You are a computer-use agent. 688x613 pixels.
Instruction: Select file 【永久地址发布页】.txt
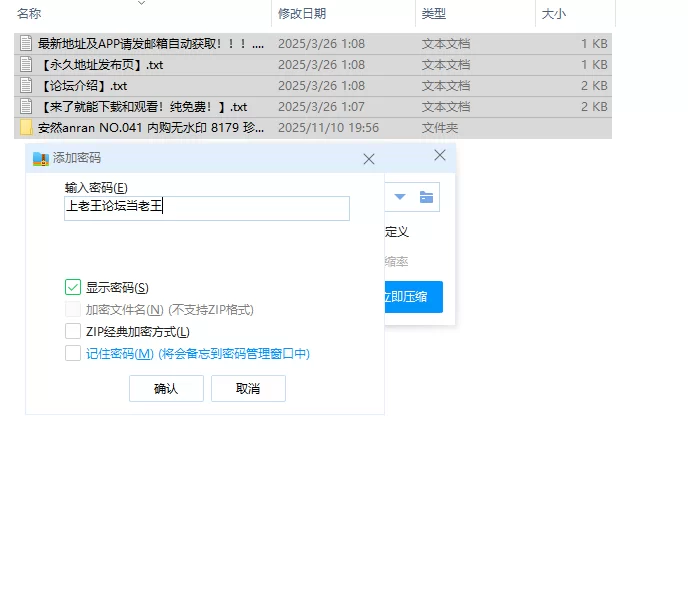point(313,65)
